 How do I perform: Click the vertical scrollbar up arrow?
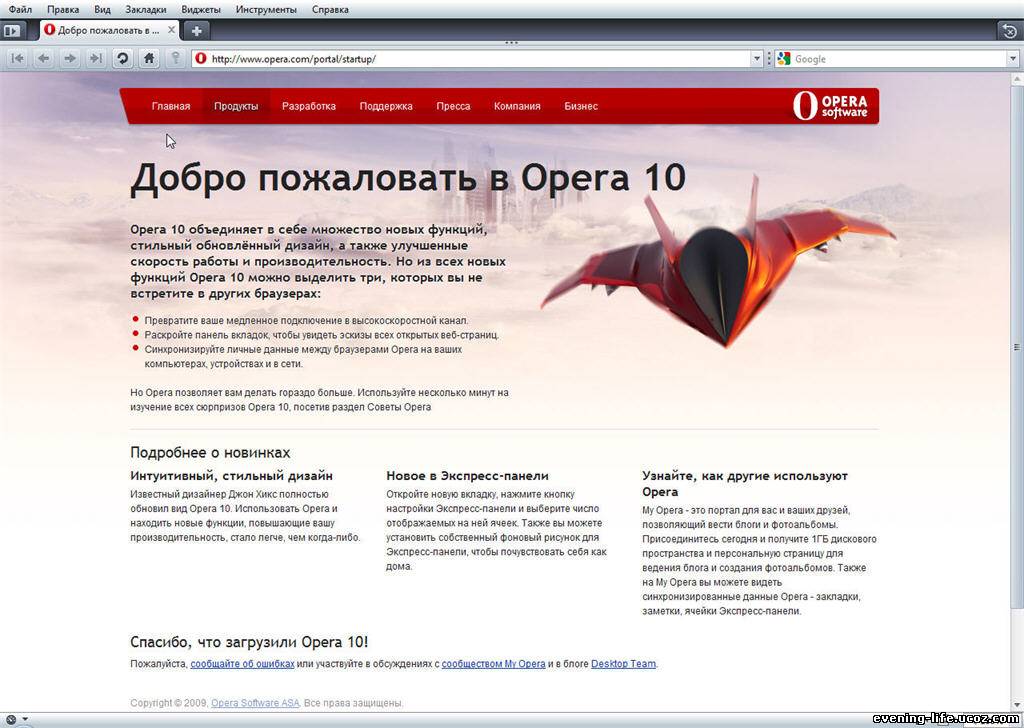tap(1017, 79)
